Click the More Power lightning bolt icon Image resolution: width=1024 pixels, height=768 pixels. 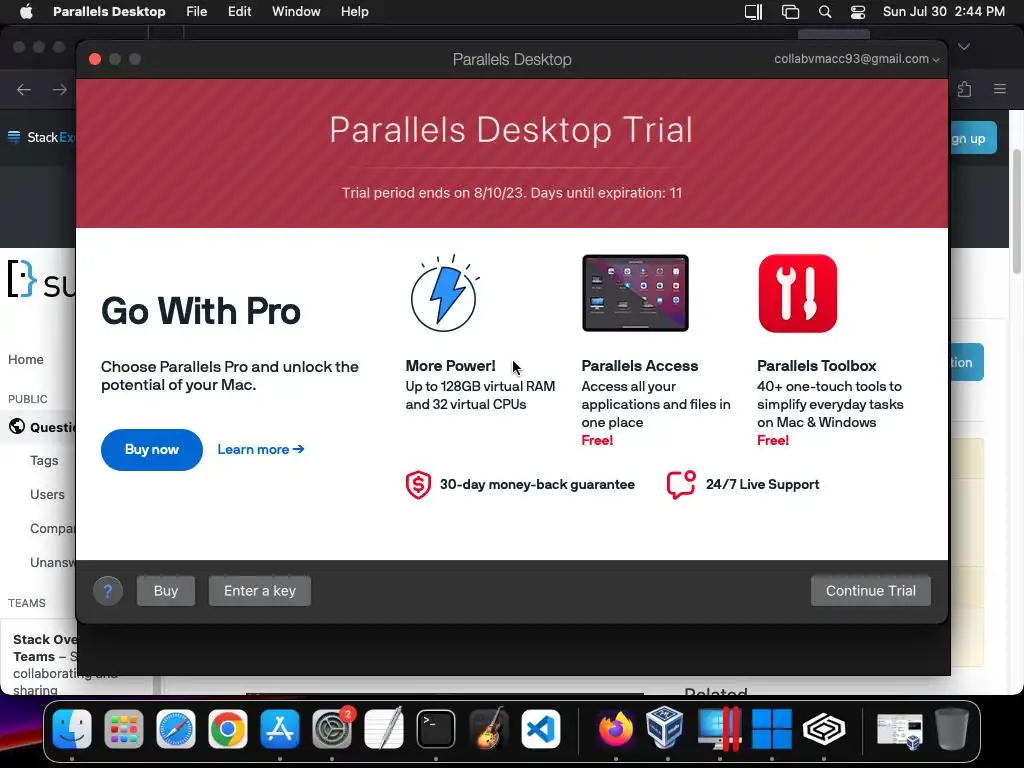point(445,293)
